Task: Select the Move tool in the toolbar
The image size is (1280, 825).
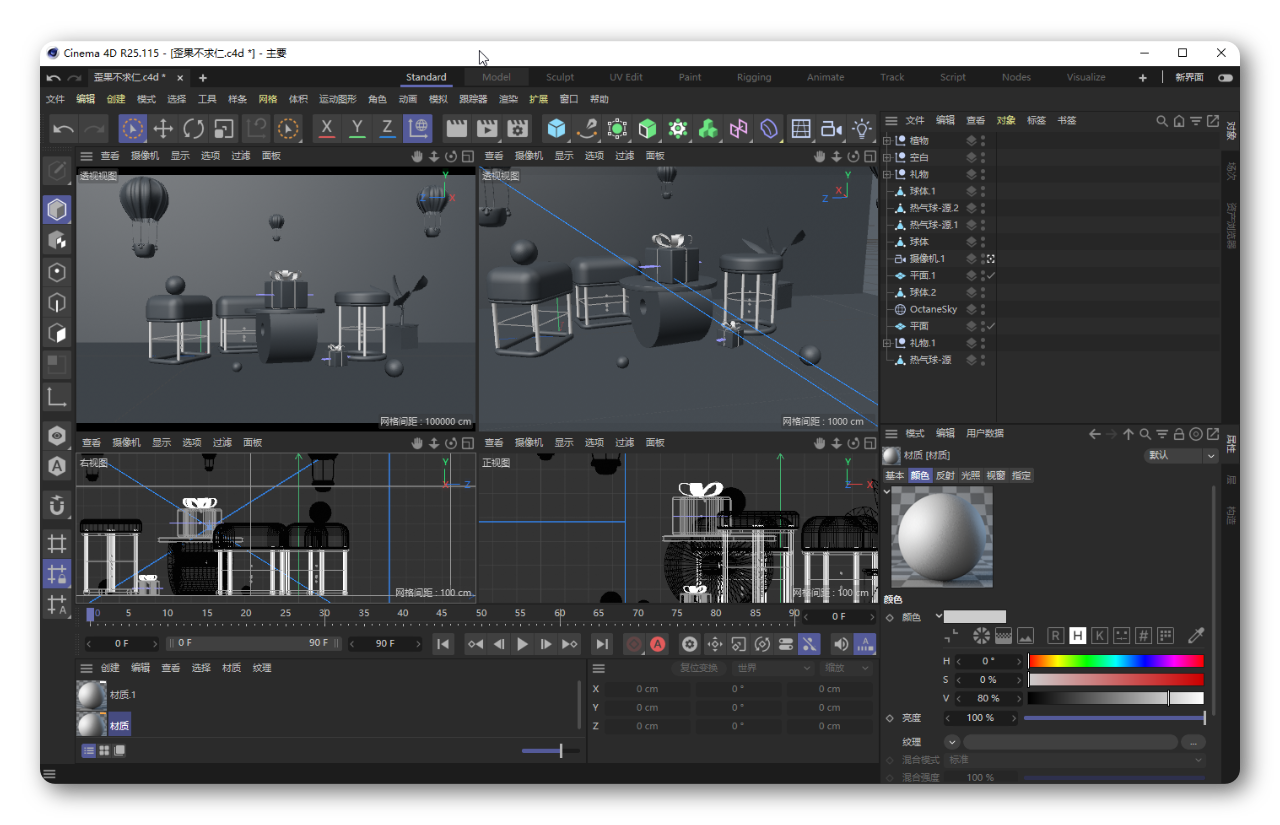Action: click(x=161, y=129)
